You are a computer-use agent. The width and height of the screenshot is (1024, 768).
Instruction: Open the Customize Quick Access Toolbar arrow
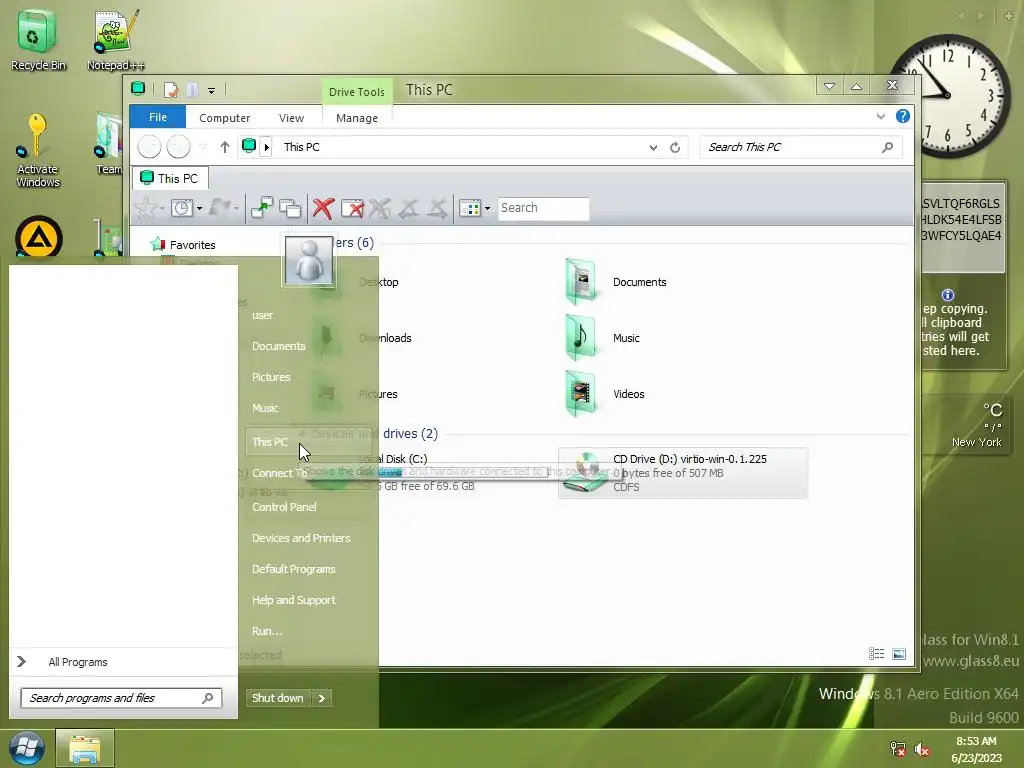[212, 90]
